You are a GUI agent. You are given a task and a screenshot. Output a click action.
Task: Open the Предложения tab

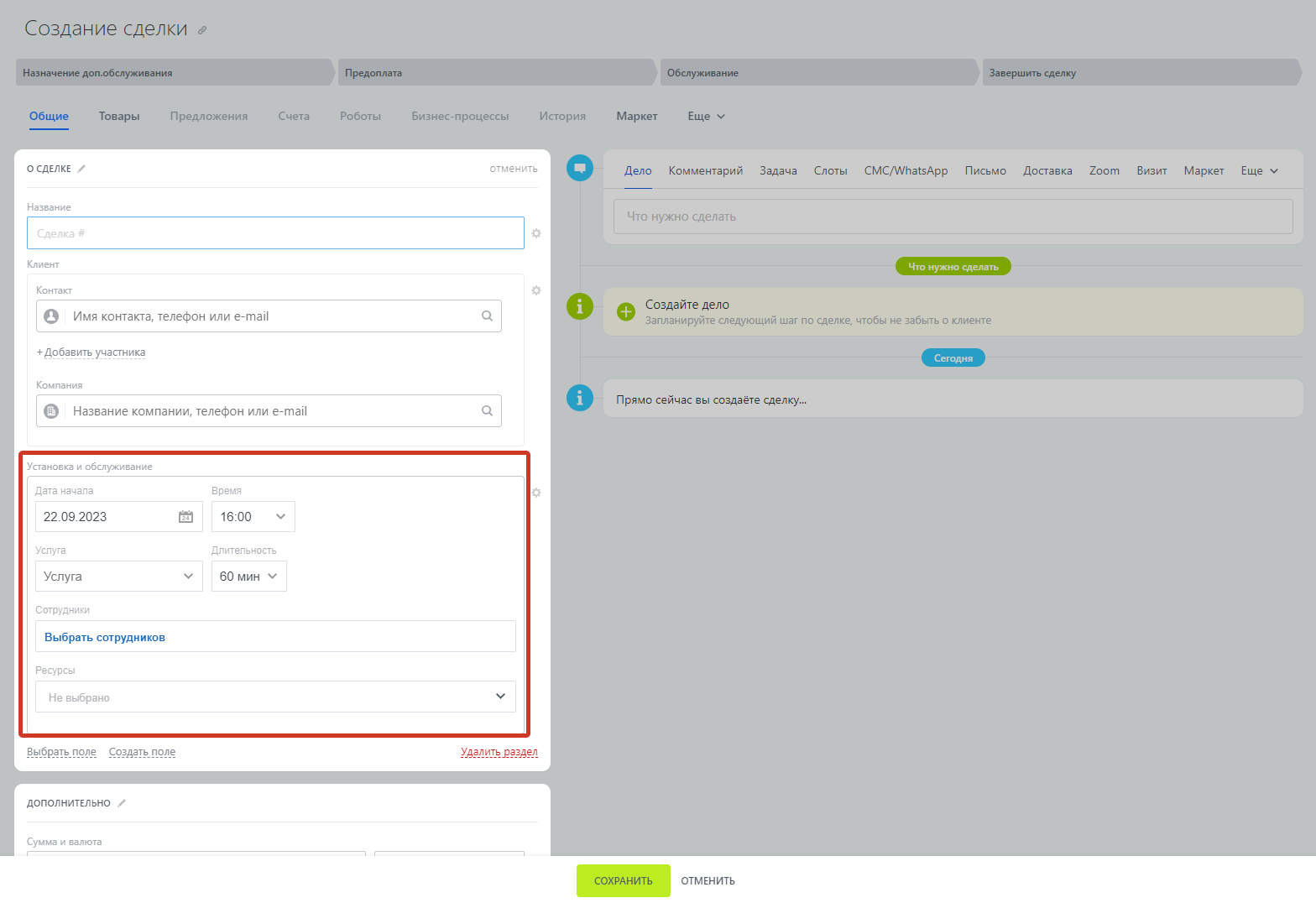[x=209, y=117]
